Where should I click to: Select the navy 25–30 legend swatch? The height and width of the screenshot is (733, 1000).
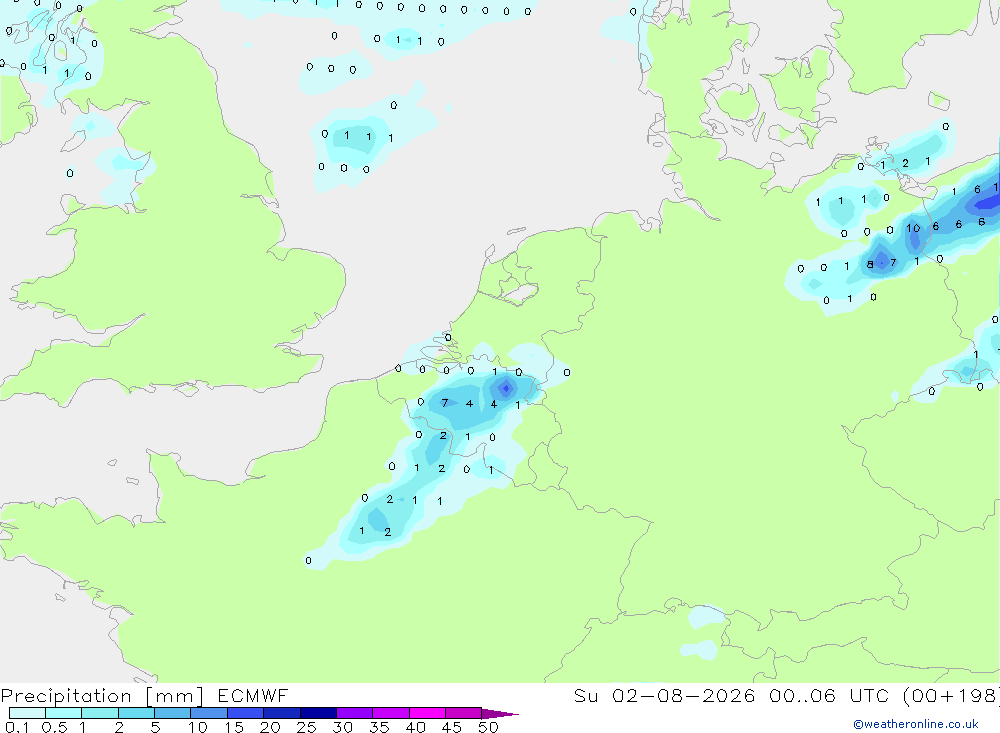pyautogui.click(x=318, y=713)
